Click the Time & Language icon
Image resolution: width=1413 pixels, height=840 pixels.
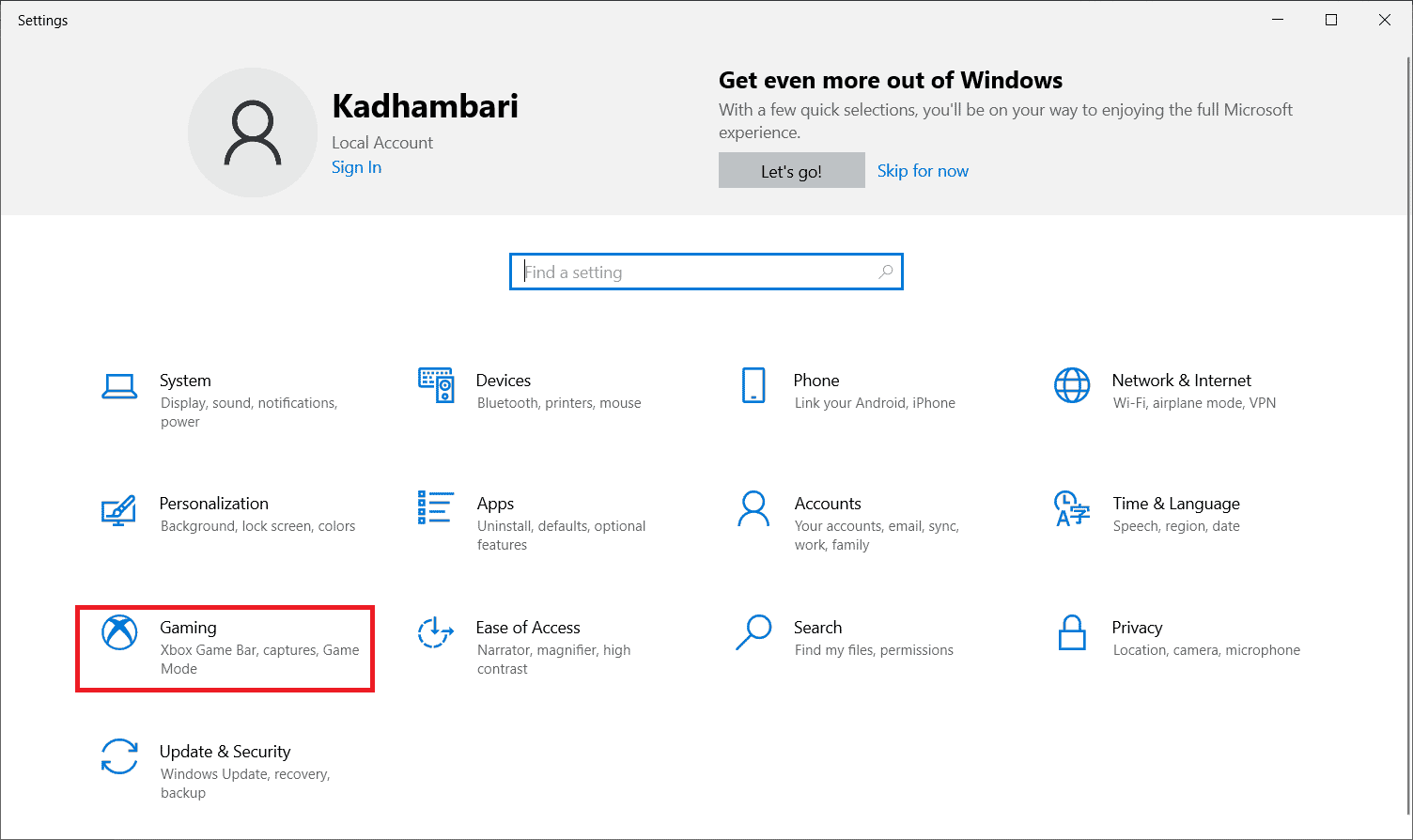click(1072, 508)
